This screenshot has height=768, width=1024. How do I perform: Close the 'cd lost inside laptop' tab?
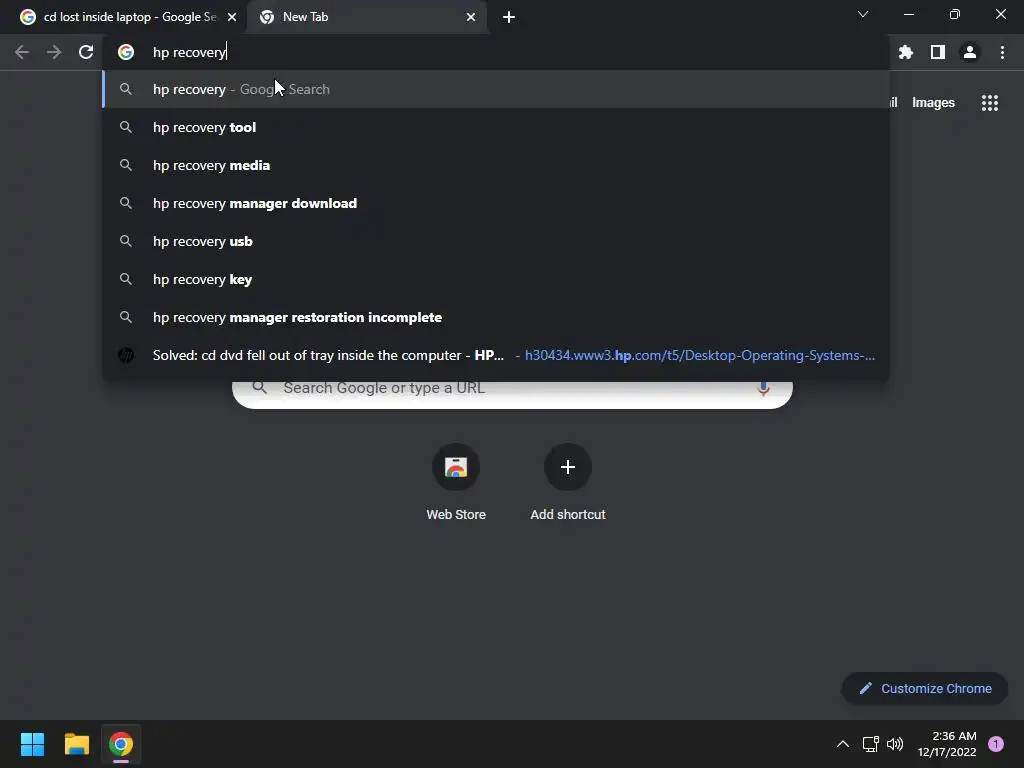coord(232,17)
